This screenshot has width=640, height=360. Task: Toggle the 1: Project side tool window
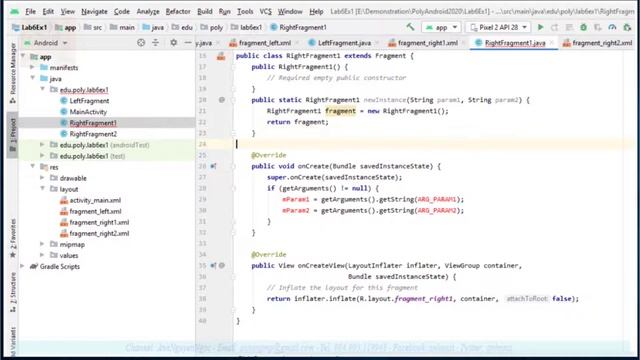(13, 135)
